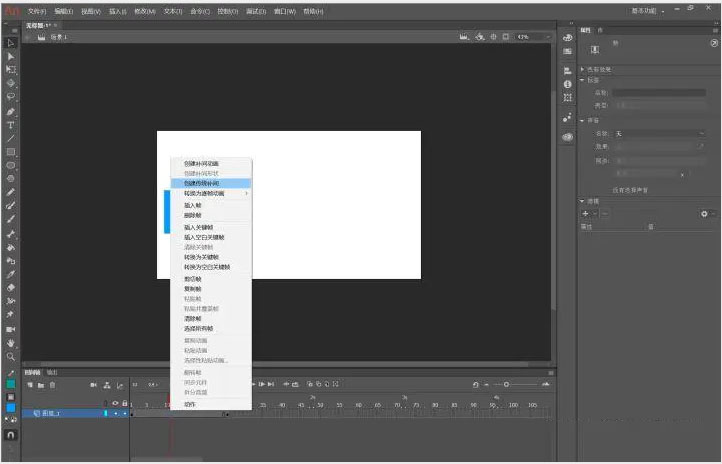
Task: Toggle visibility column in timeline header
Action: point(115,403)
